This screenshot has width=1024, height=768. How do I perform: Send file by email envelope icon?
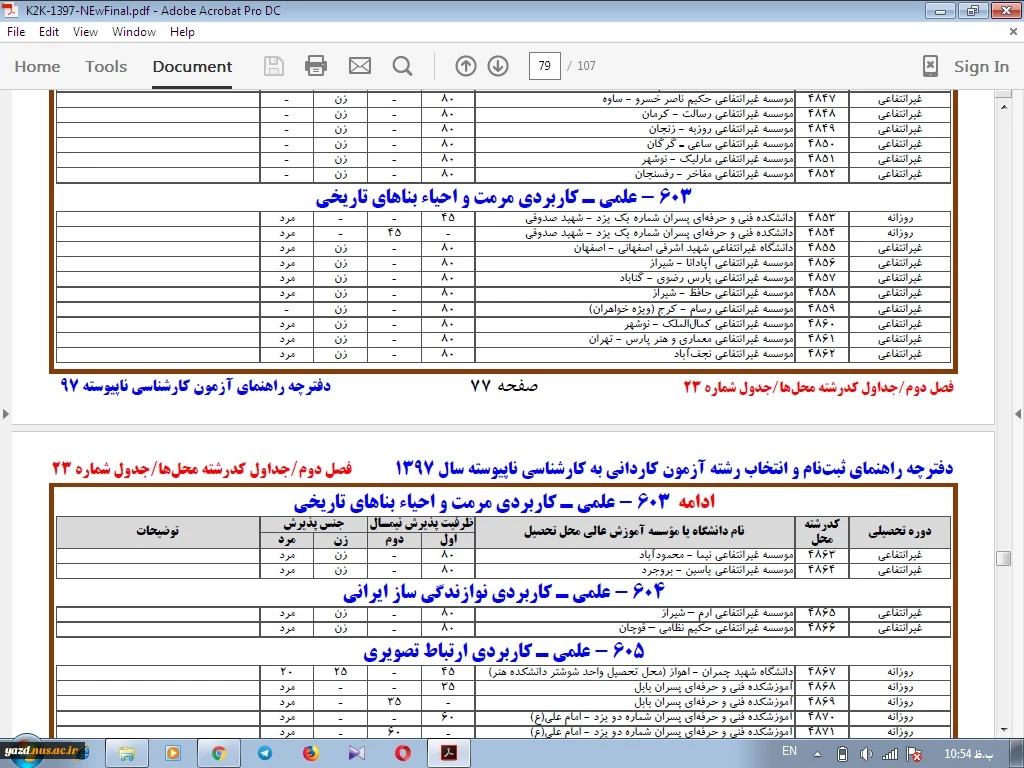pos(360,66)
